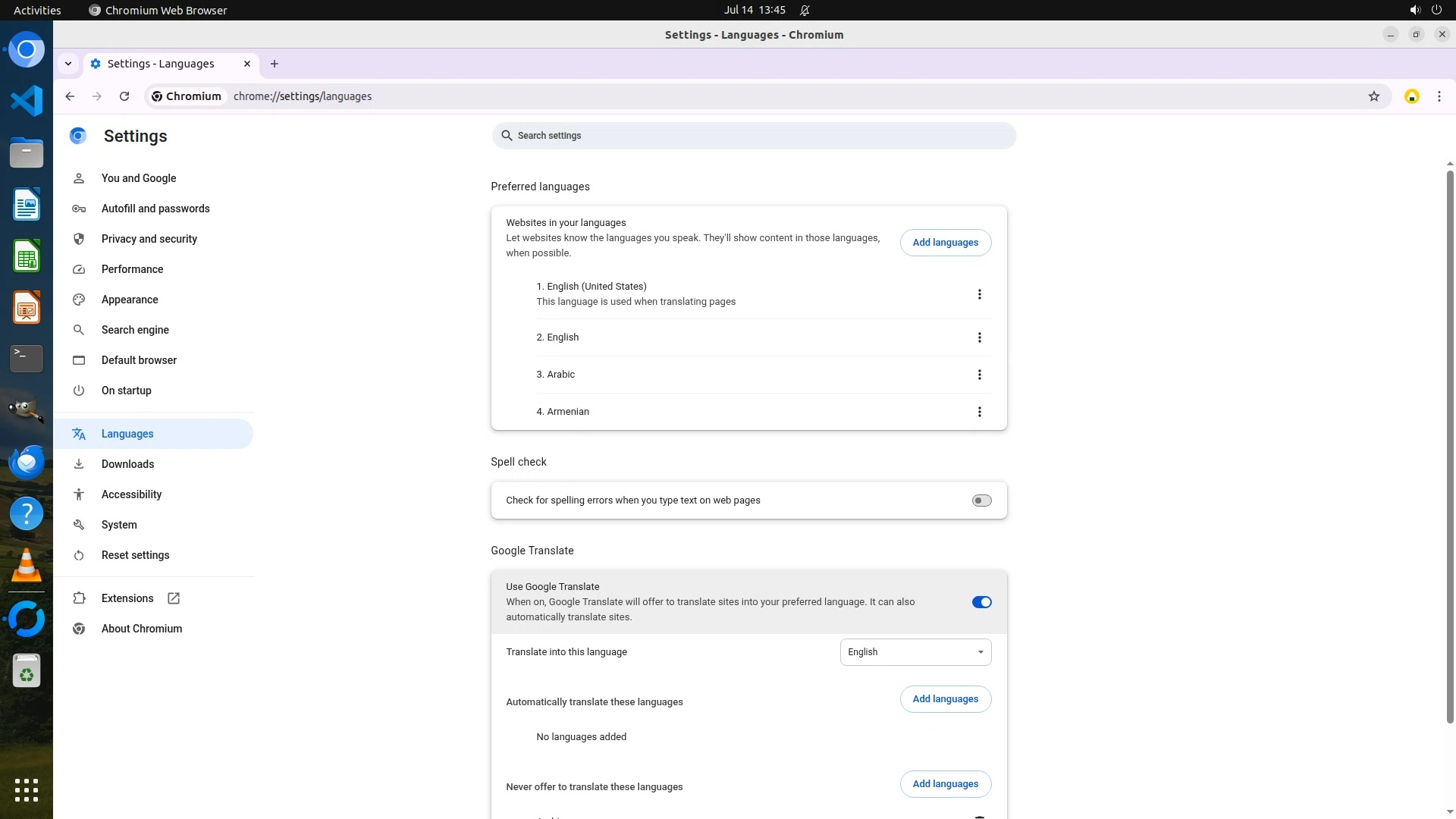Click the vertical page scrollbar
This screenshot has width=1456, height=819.
tap(1450, 447)
